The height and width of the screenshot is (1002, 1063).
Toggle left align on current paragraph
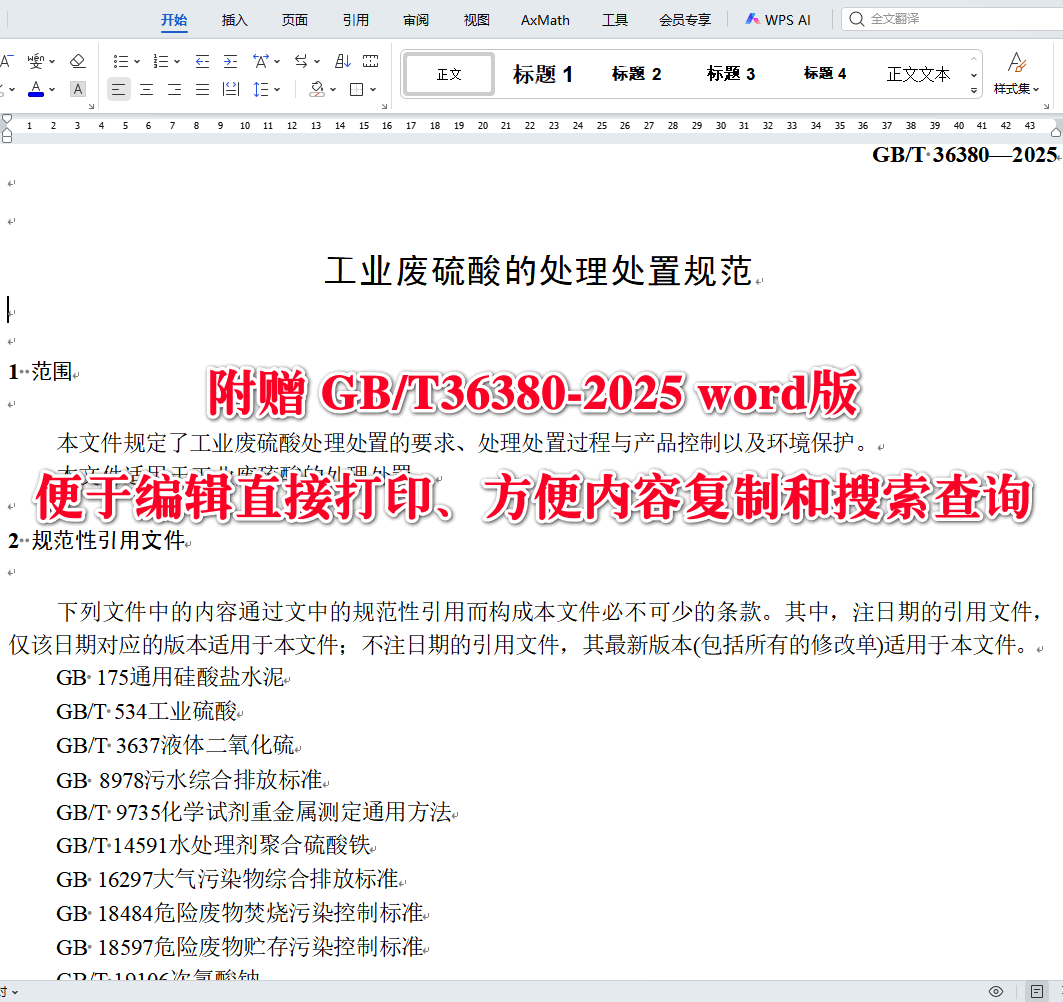[118, 89]
